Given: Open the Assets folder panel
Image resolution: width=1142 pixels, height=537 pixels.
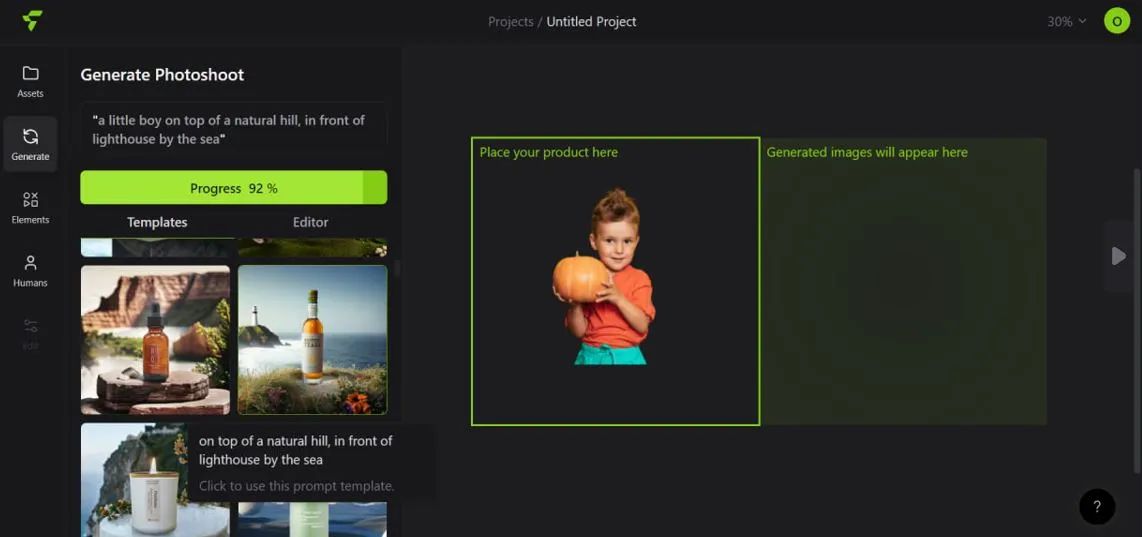Looking at the screenshot, I should [x=30, y=81].
